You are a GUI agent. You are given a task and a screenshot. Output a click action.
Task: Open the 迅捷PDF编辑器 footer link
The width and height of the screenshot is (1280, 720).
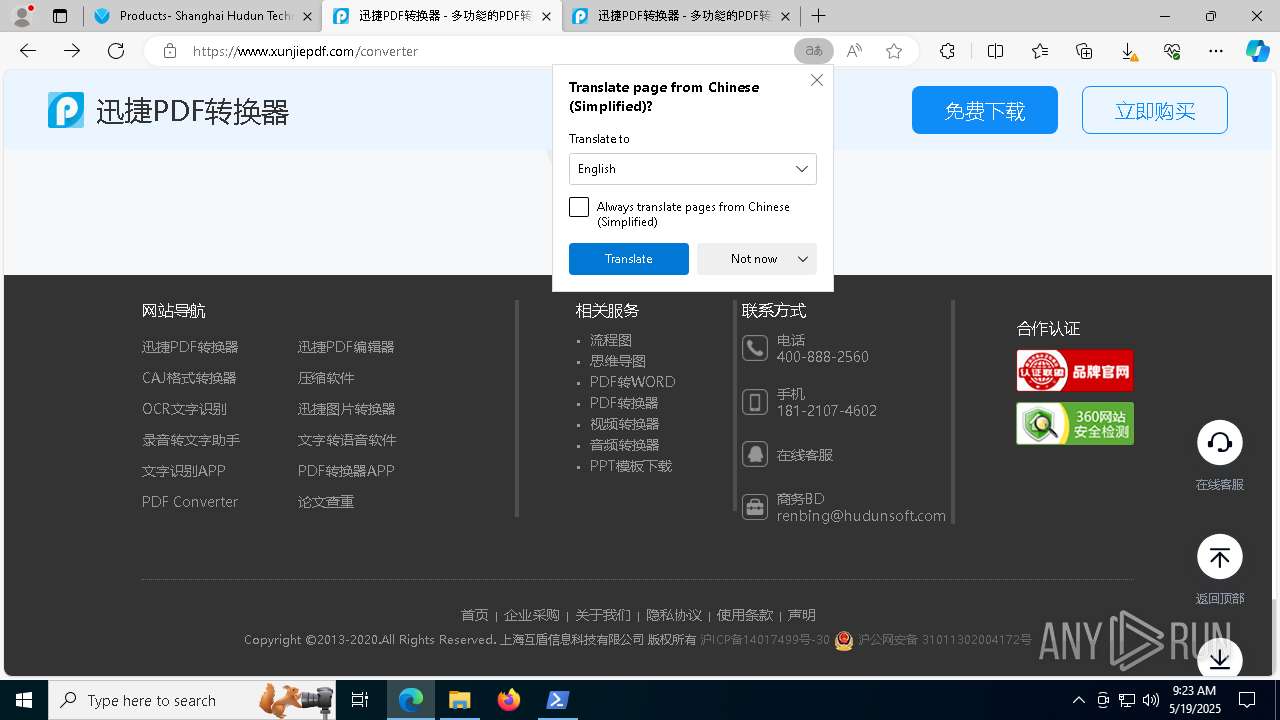pos(346,347)
